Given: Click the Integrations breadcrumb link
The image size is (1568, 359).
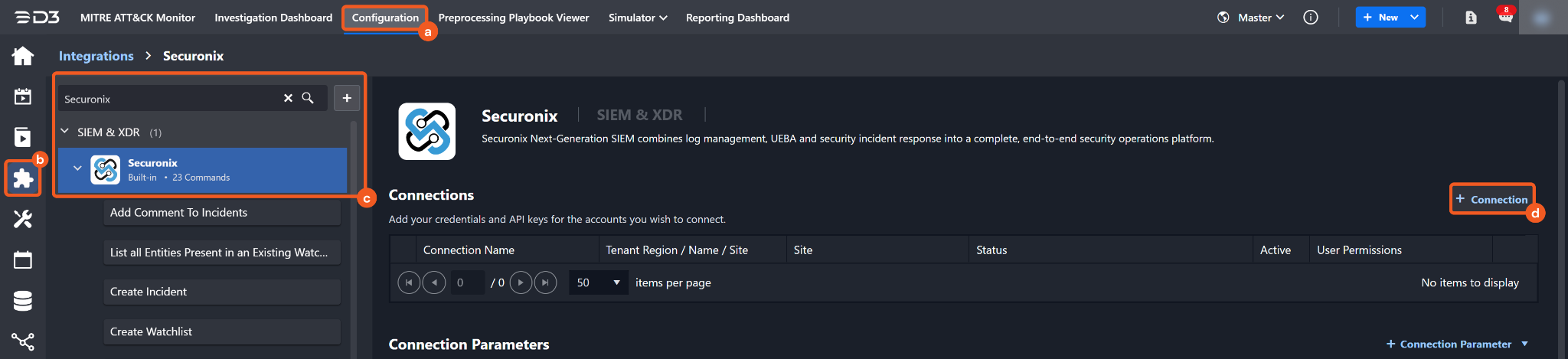Looking at the screenshot, I should coord(96,56).
